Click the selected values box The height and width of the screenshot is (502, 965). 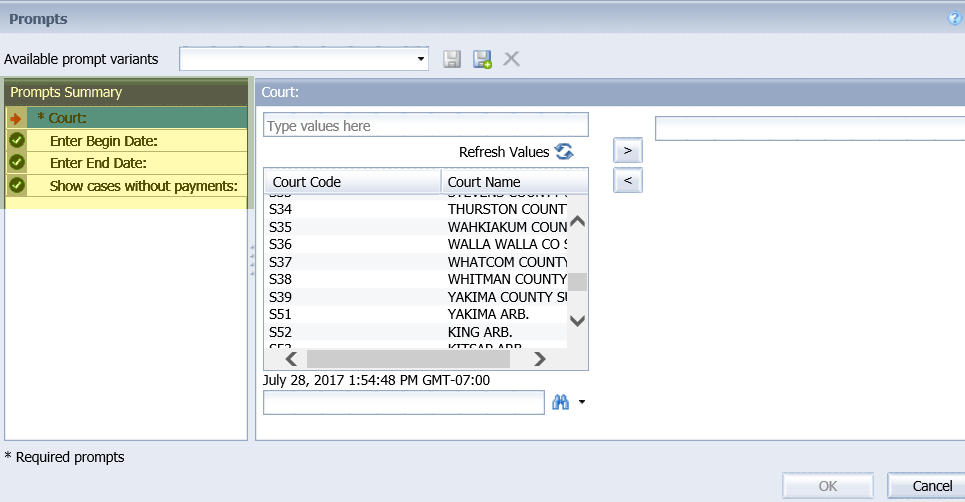pos(810,129)
